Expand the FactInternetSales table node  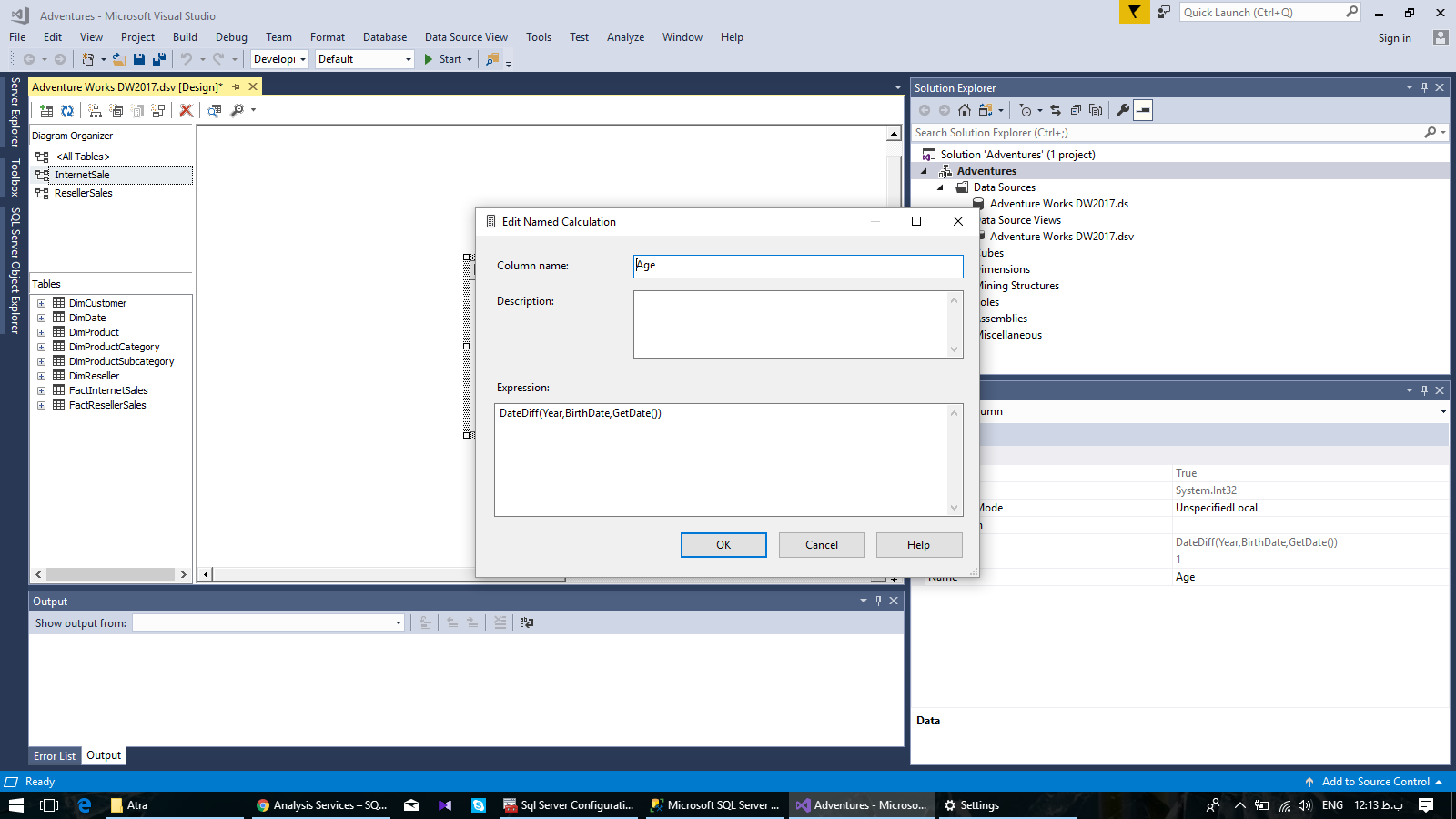(41, 390)
